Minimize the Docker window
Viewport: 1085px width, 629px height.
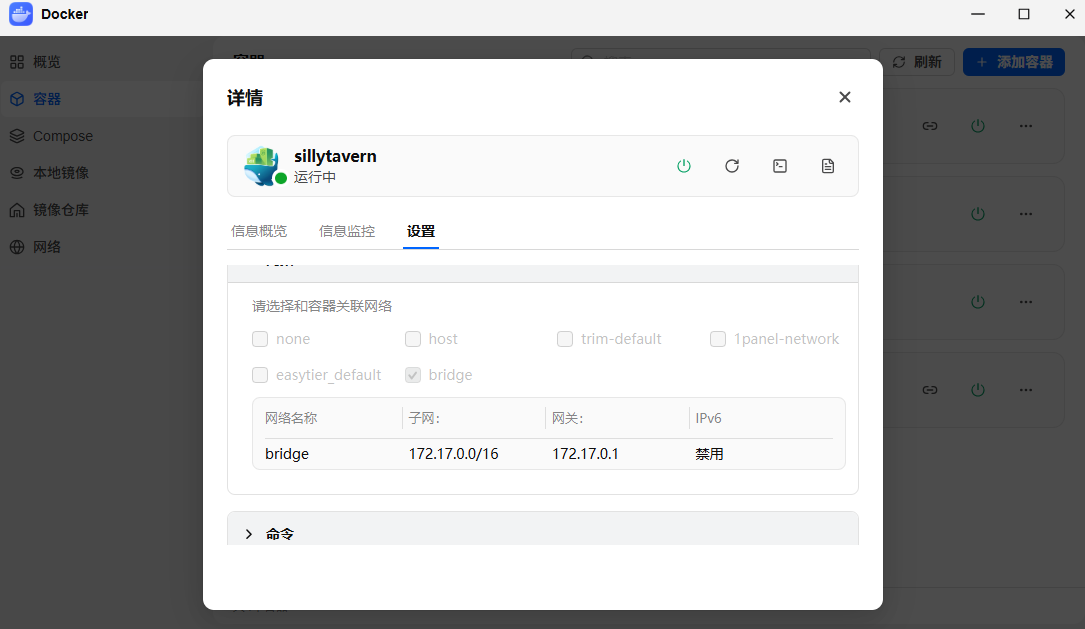(978, 14)
